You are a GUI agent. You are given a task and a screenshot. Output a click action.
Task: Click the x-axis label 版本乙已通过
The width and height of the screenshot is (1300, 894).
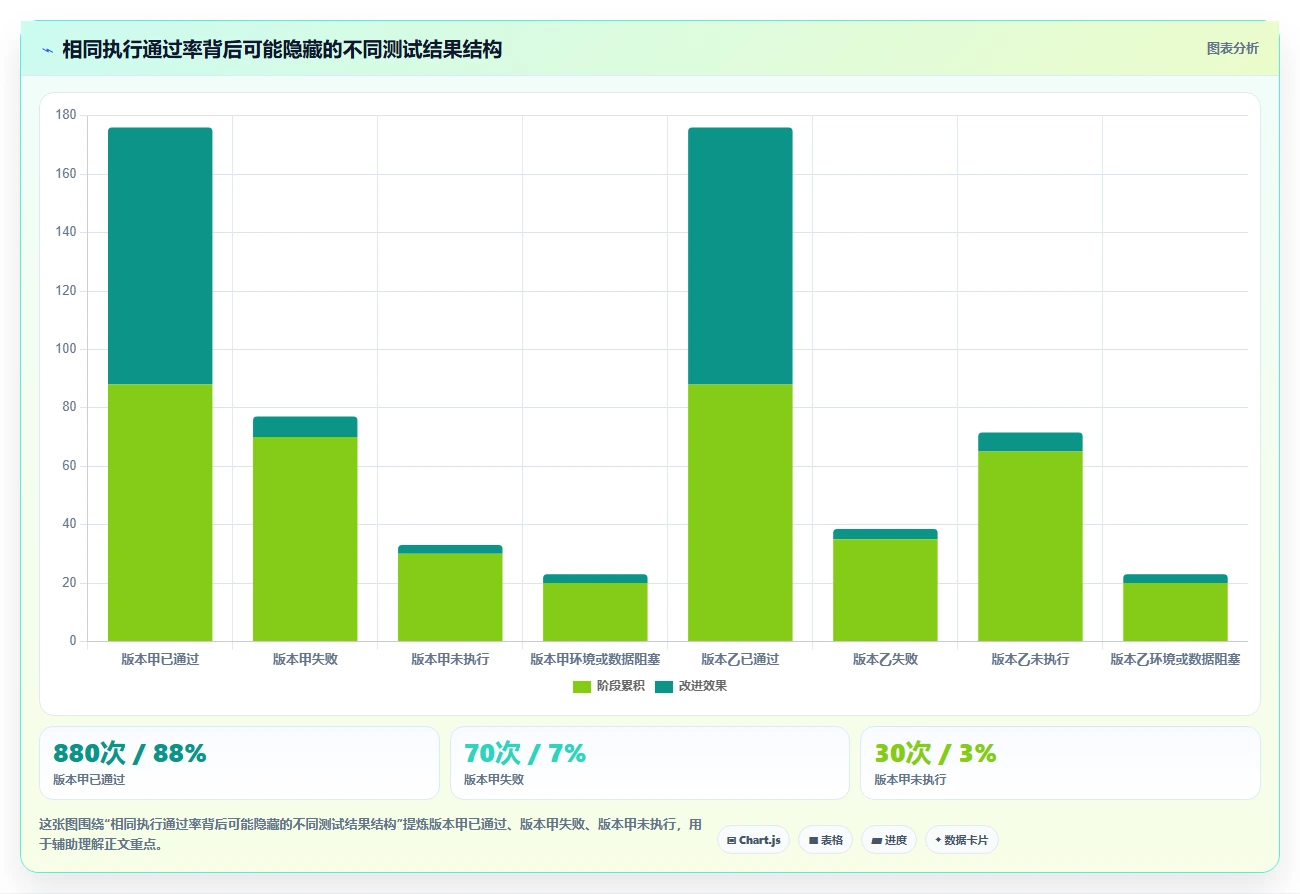tap(740, 660)
